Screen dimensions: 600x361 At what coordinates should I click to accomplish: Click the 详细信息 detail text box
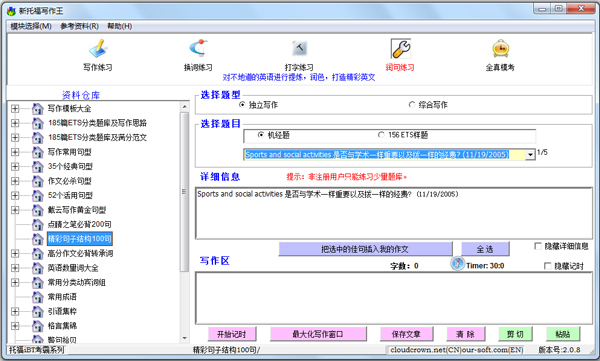click(x=394, y=213)
